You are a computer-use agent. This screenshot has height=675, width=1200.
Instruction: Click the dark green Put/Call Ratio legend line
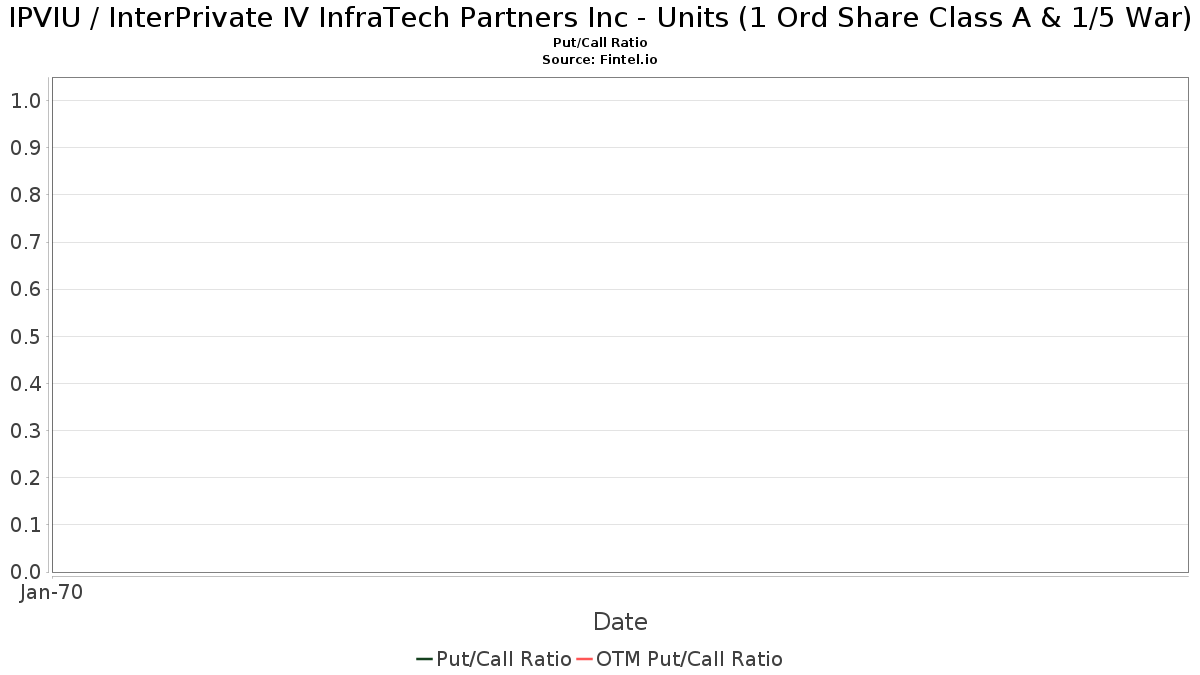pyautogui.click(x=424, y=659)
